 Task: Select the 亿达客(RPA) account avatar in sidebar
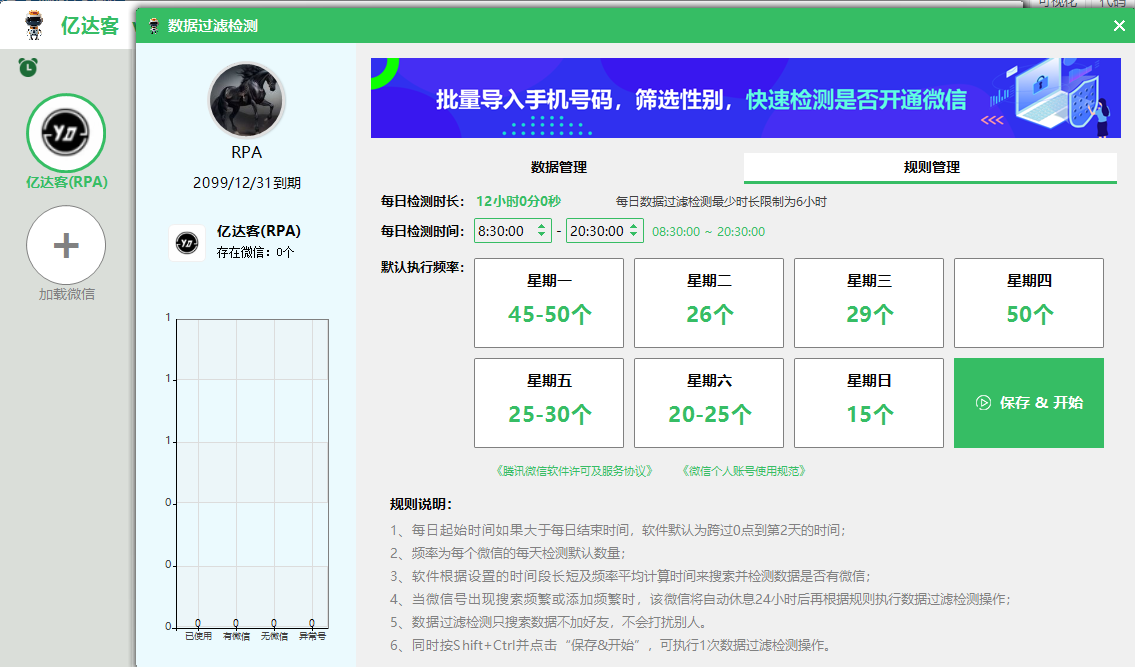point(66,133)
